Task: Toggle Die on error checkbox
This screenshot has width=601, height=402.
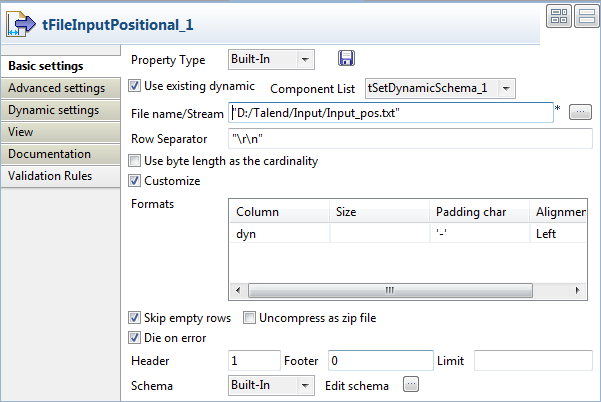Action: pyautogui.click(x=136, y=337)
